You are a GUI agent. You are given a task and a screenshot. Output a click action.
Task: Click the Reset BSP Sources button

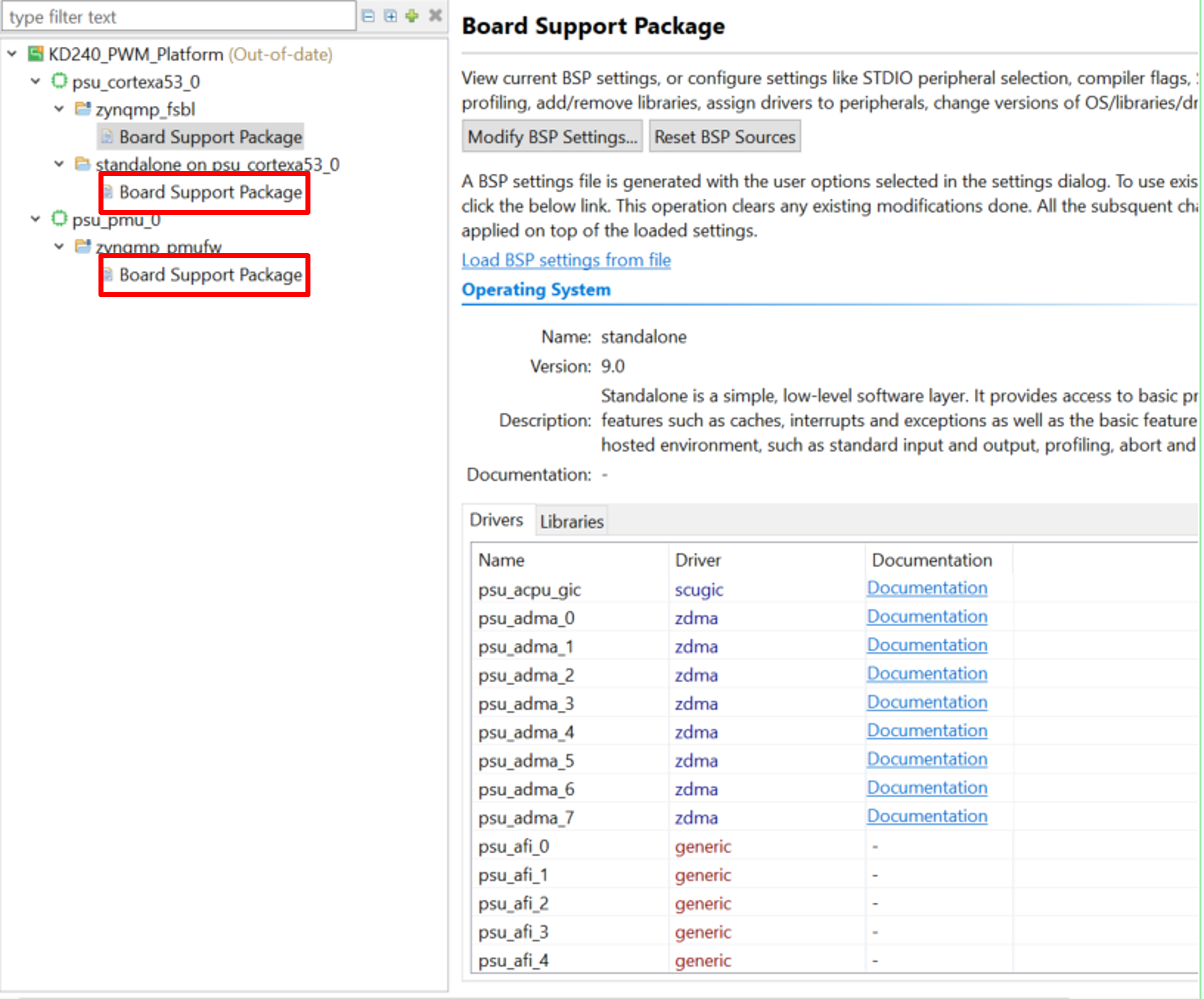click(x=725, y=136)
